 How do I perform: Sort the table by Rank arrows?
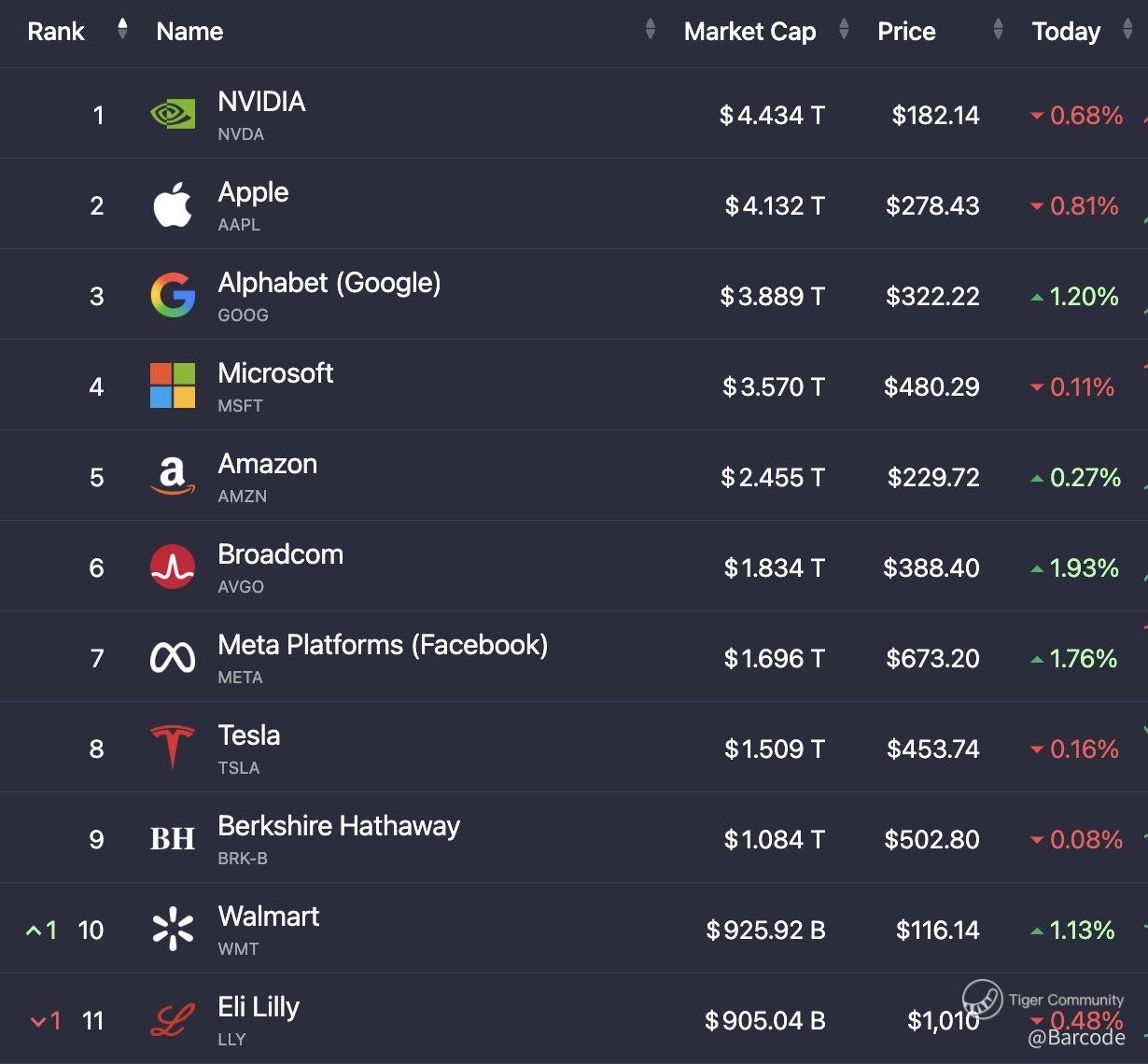122,30
